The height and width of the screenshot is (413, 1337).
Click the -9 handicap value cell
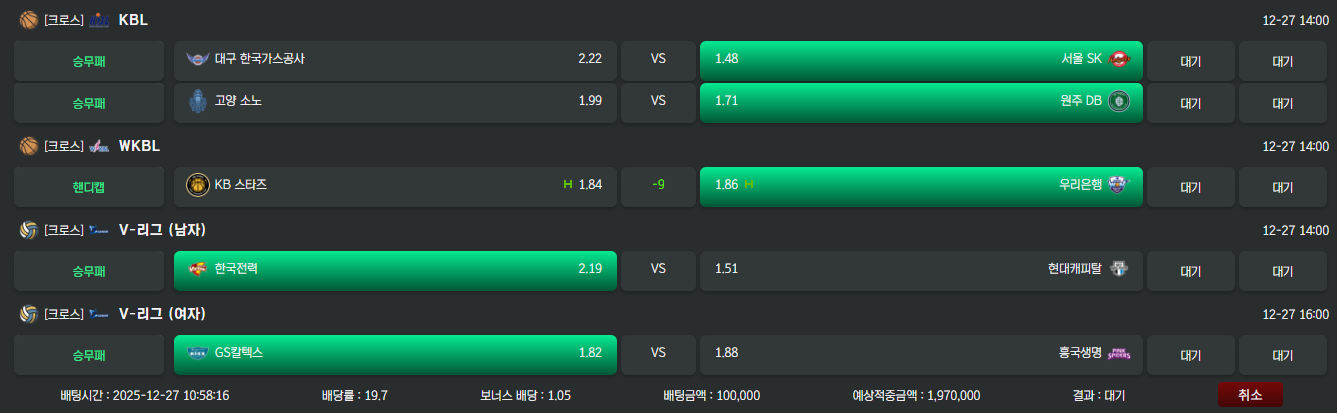(x=658, y=186)
